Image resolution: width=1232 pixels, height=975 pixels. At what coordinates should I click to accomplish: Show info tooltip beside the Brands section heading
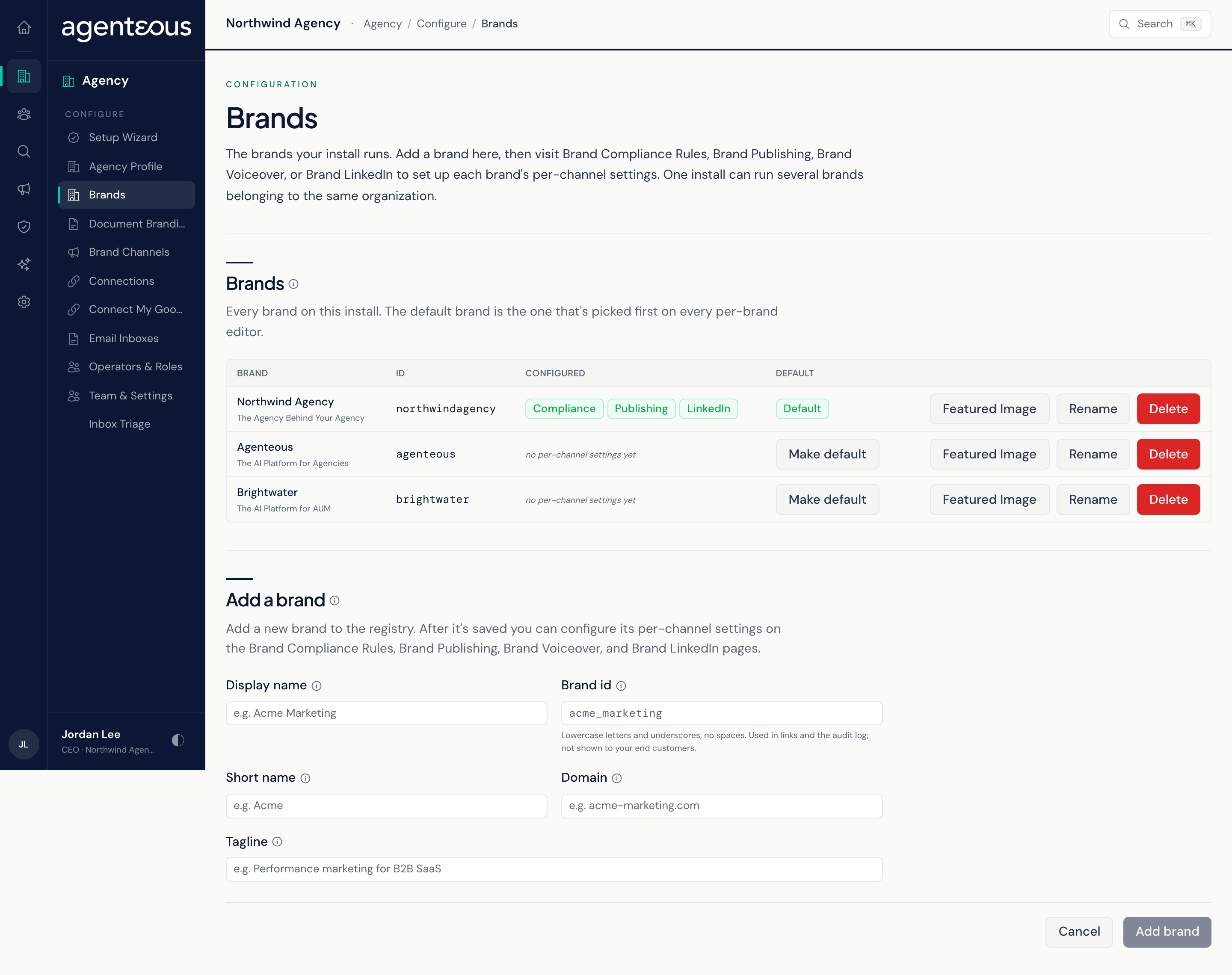[x=293, y=284]
